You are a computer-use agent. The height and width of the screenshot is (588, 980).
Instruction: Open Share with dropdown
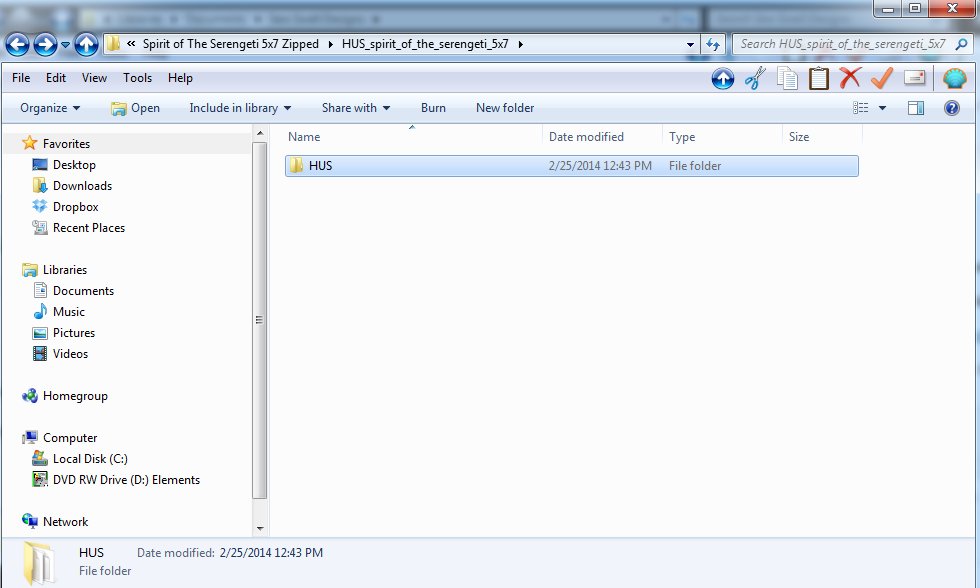pyautogui.click(x=356, y=108)
